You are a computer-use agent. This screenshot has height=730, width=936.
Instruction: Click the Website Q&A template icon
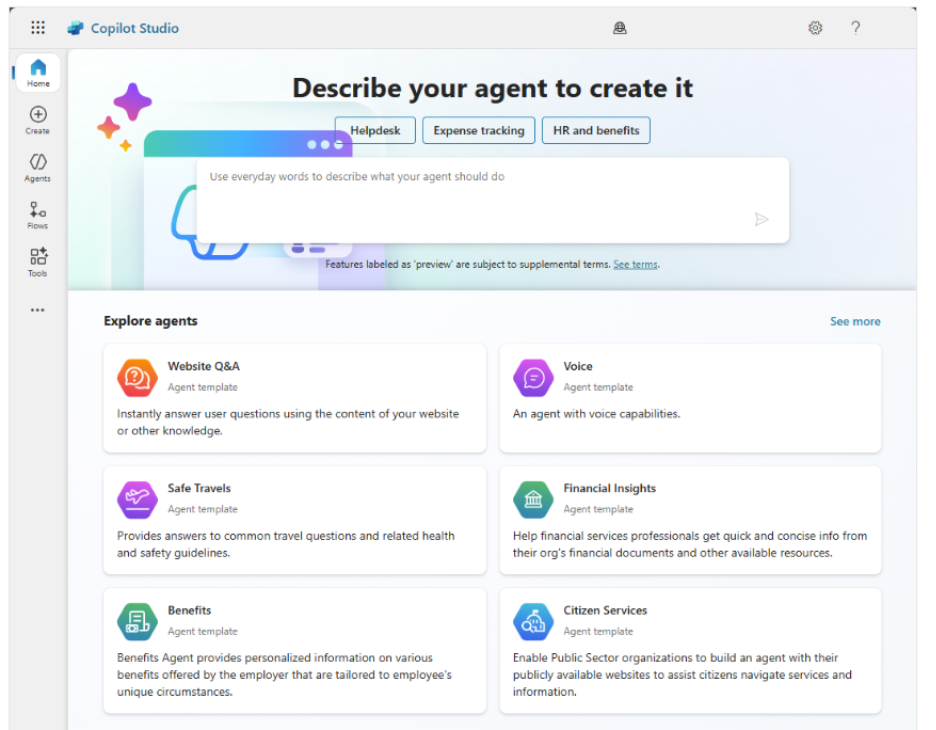tap(137, 377)
